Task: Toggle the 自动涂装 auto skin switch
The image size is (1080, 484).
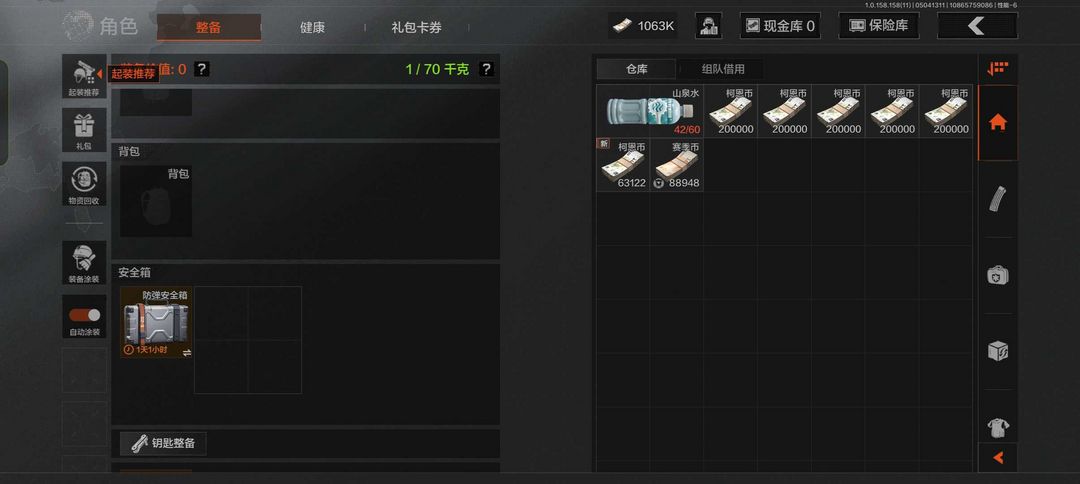Action: [84, 315]
